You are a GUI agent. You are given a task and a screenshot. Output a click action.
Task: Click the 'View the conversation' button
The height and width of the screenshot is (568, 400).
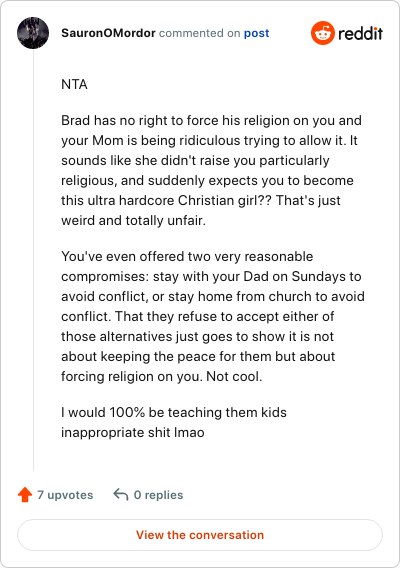click(200, 535)
